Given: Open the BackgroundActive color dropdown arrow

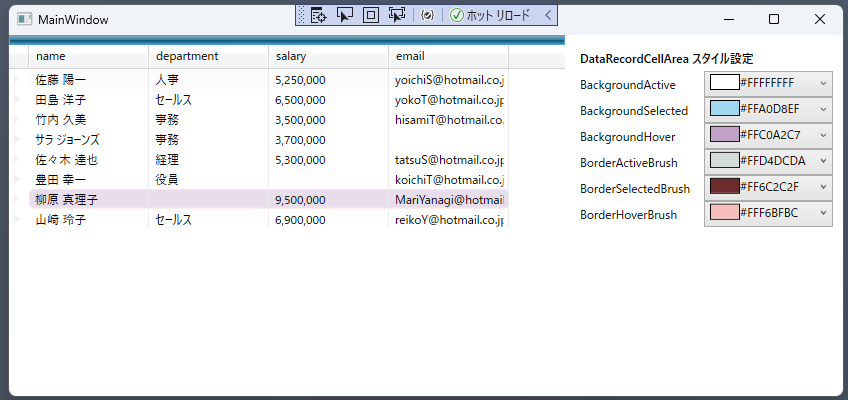Looking at the screenshot, I should tap(823, 83).
